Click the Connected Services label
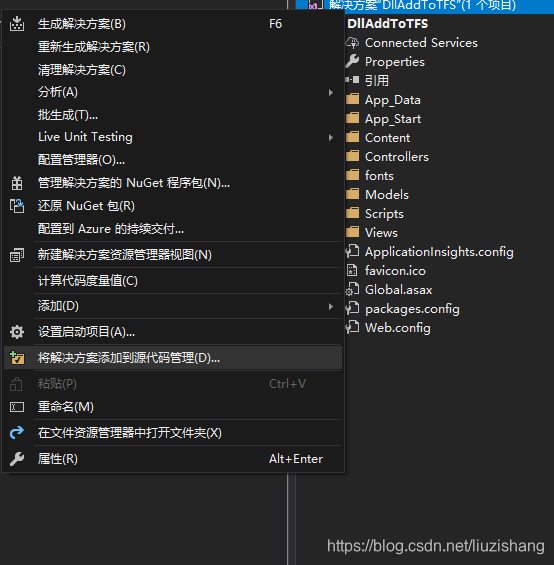This screenshot has height=565, width=554. click(x=421, y=43)
